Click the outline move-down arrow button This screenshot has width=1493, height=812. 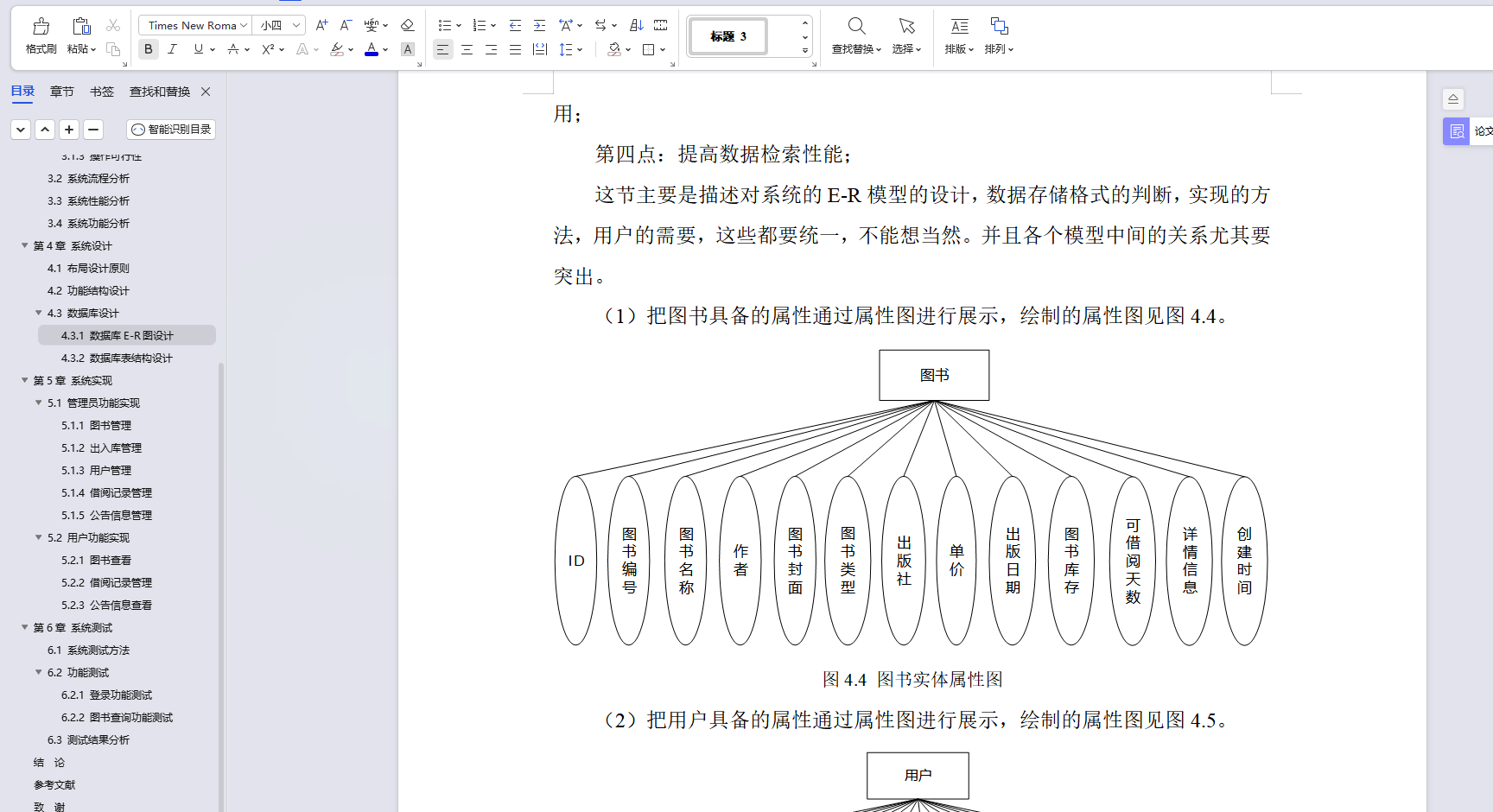point(21,130)
